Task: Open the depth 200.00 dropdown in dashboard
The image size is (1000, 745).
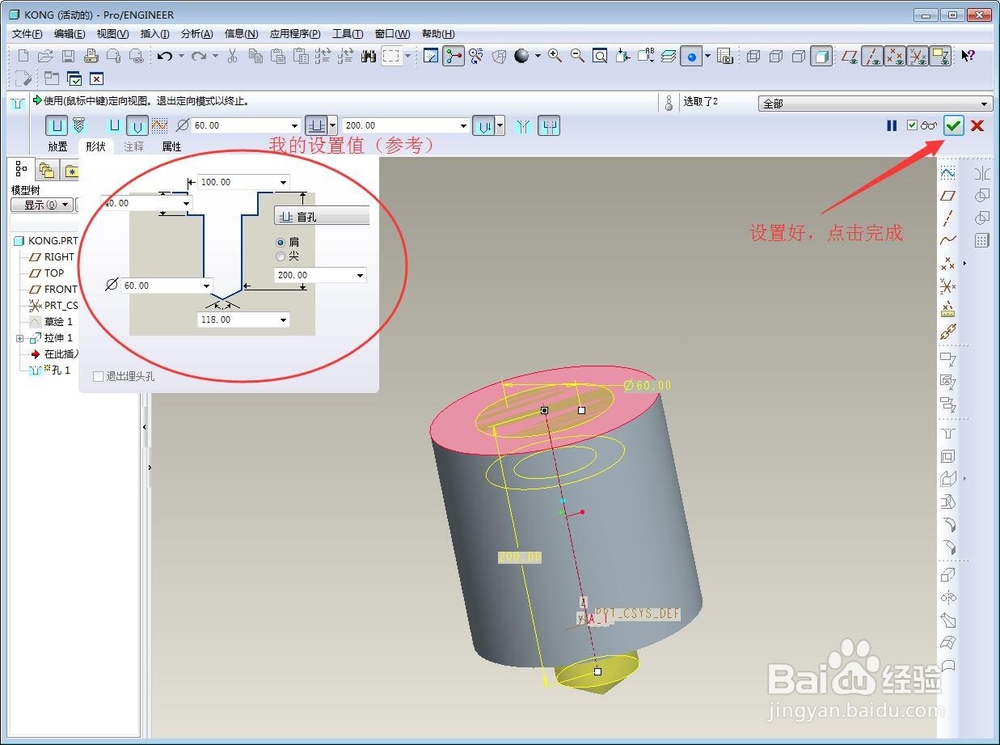Action: point(463,126)
